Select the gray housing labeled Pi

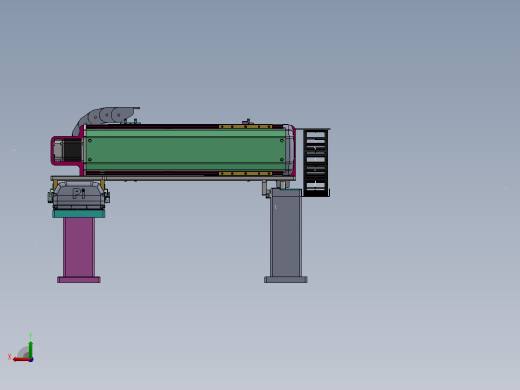pos(79,195)
